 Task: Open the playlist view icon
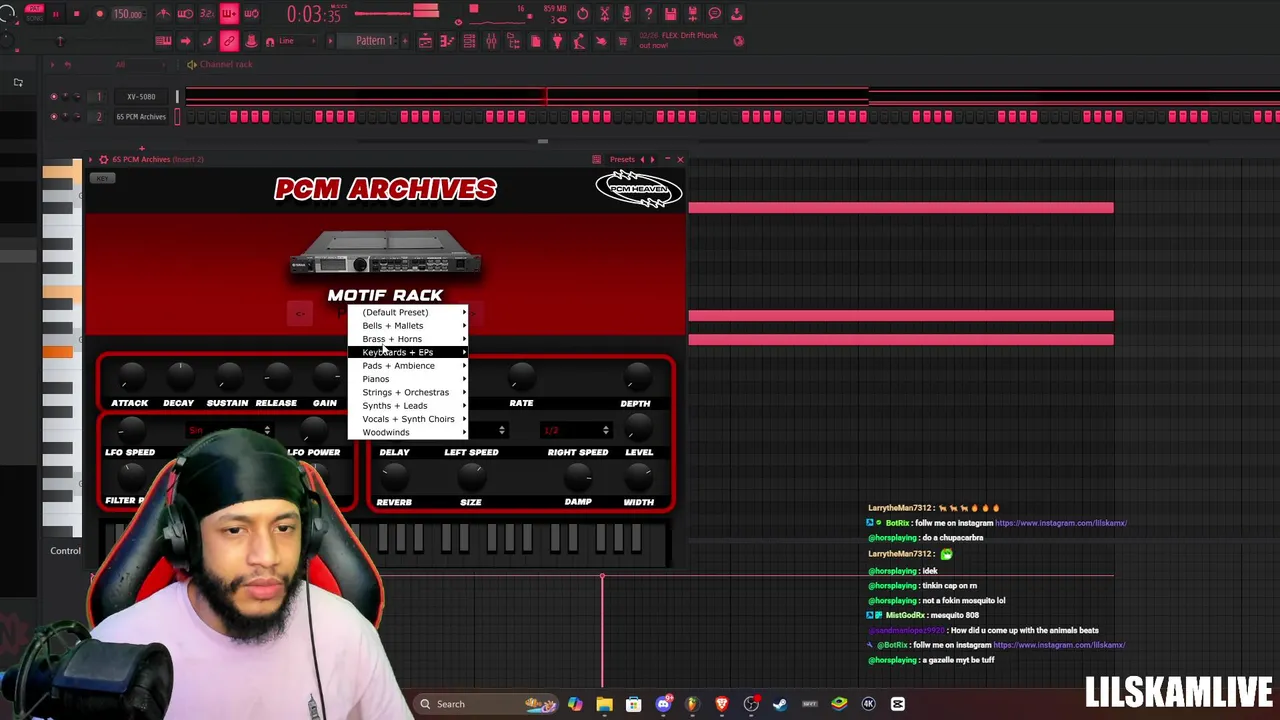coord(425,41)
